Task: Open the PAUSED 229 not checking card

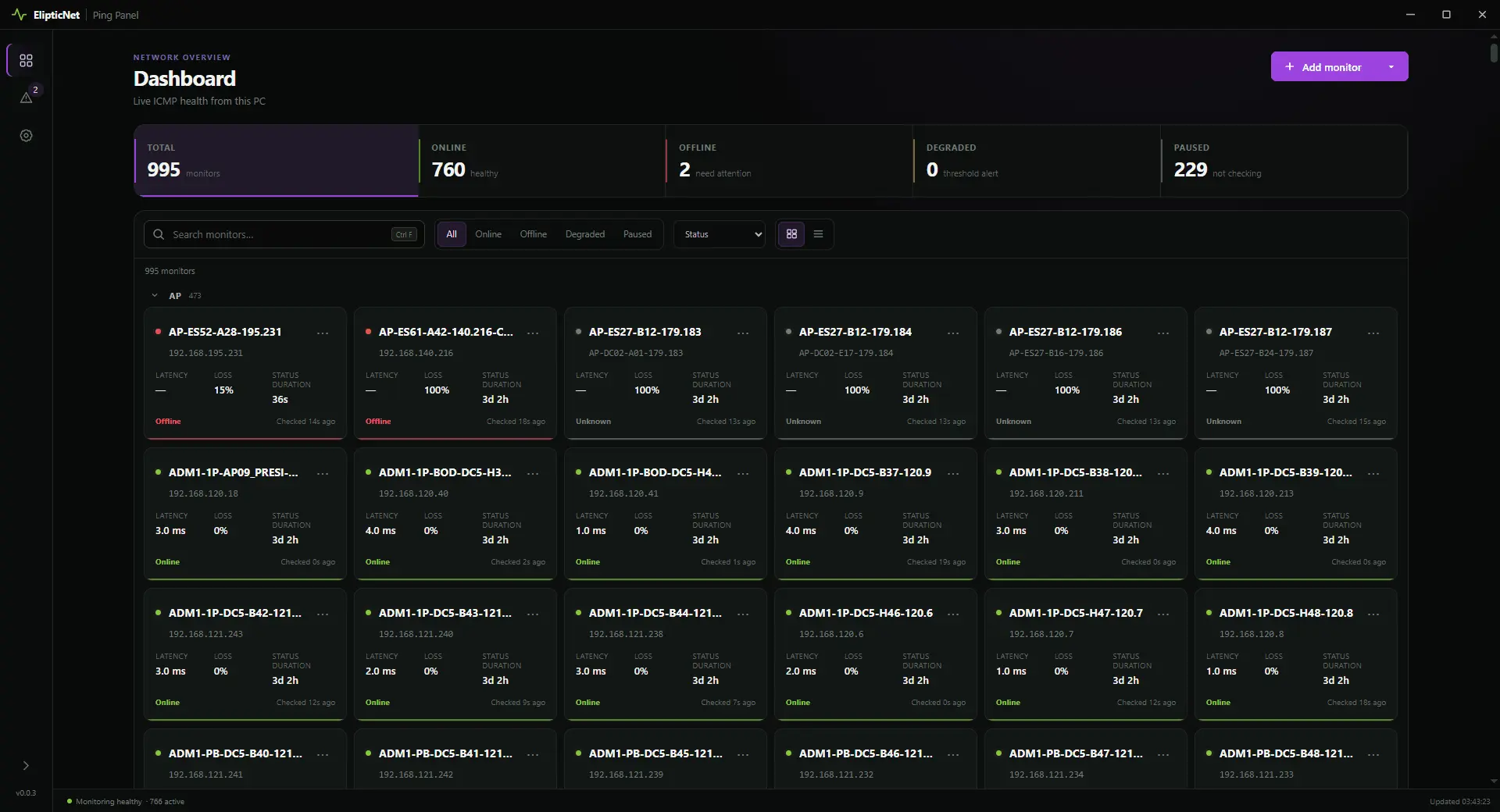Action: (x=1284, y=161)
